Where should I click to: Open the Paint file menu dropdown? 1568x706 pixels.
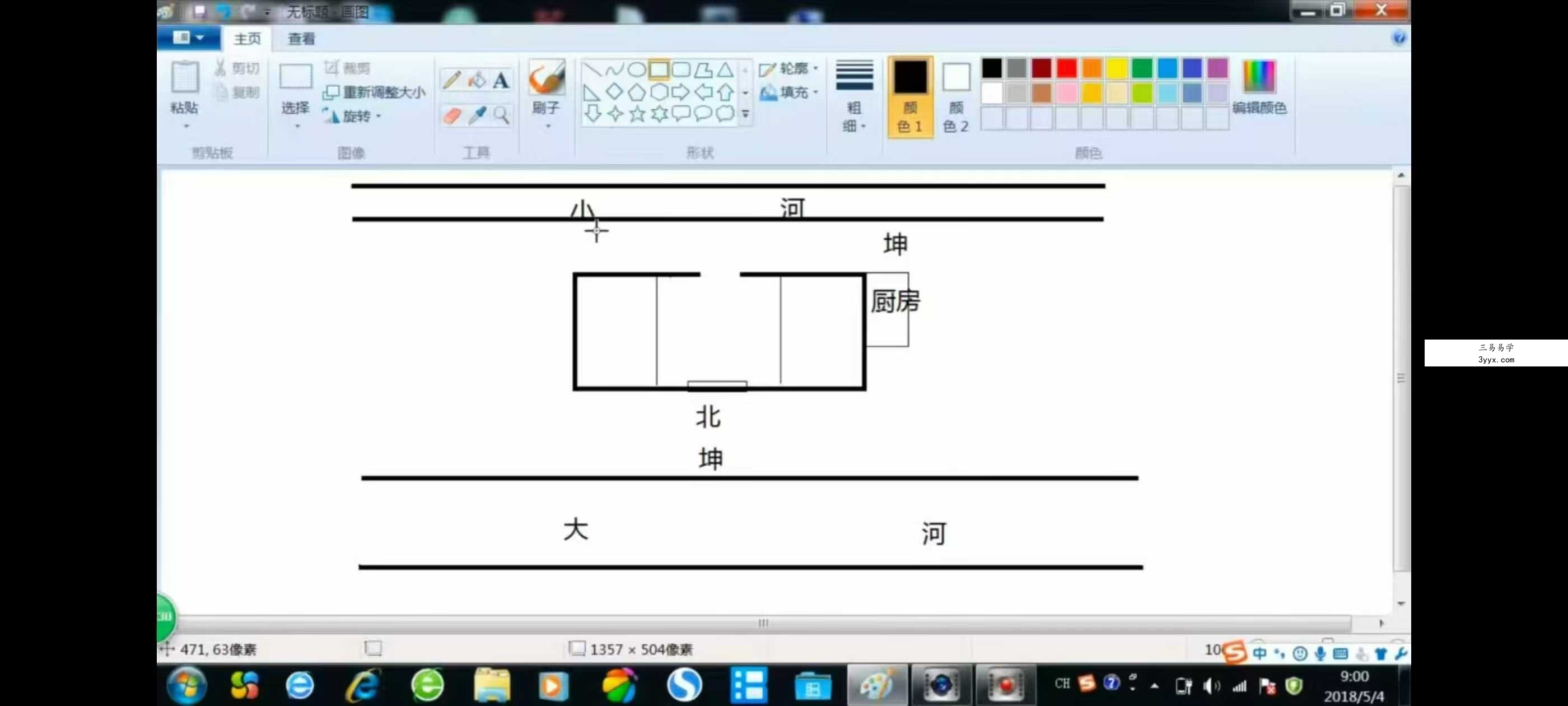click(189, 38)
